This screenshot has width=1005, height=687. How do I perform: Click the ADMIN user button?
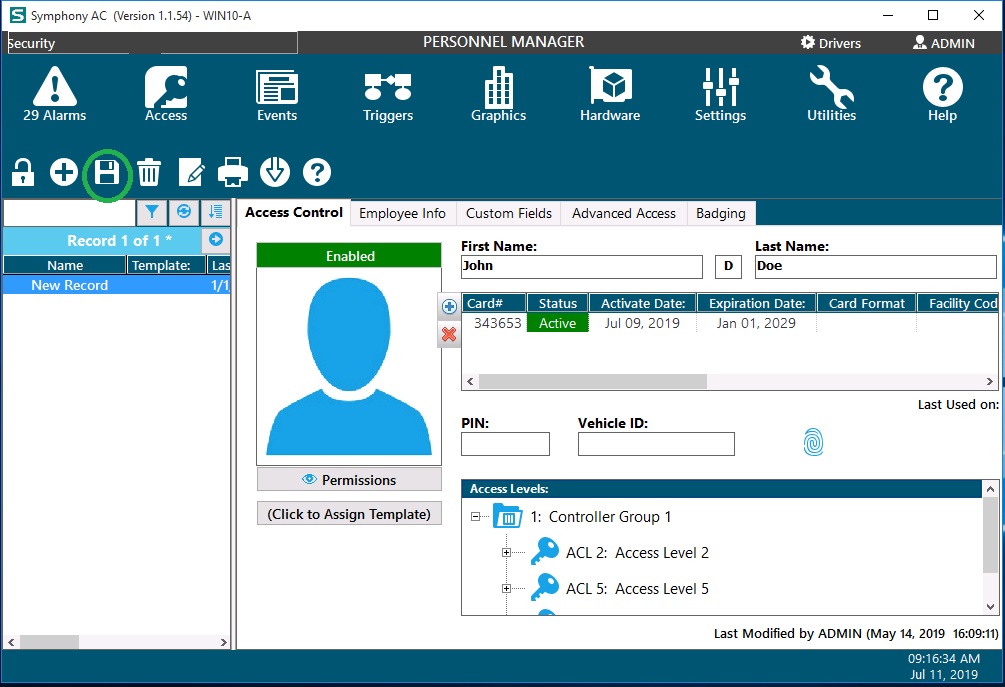(x=943, y=43)
